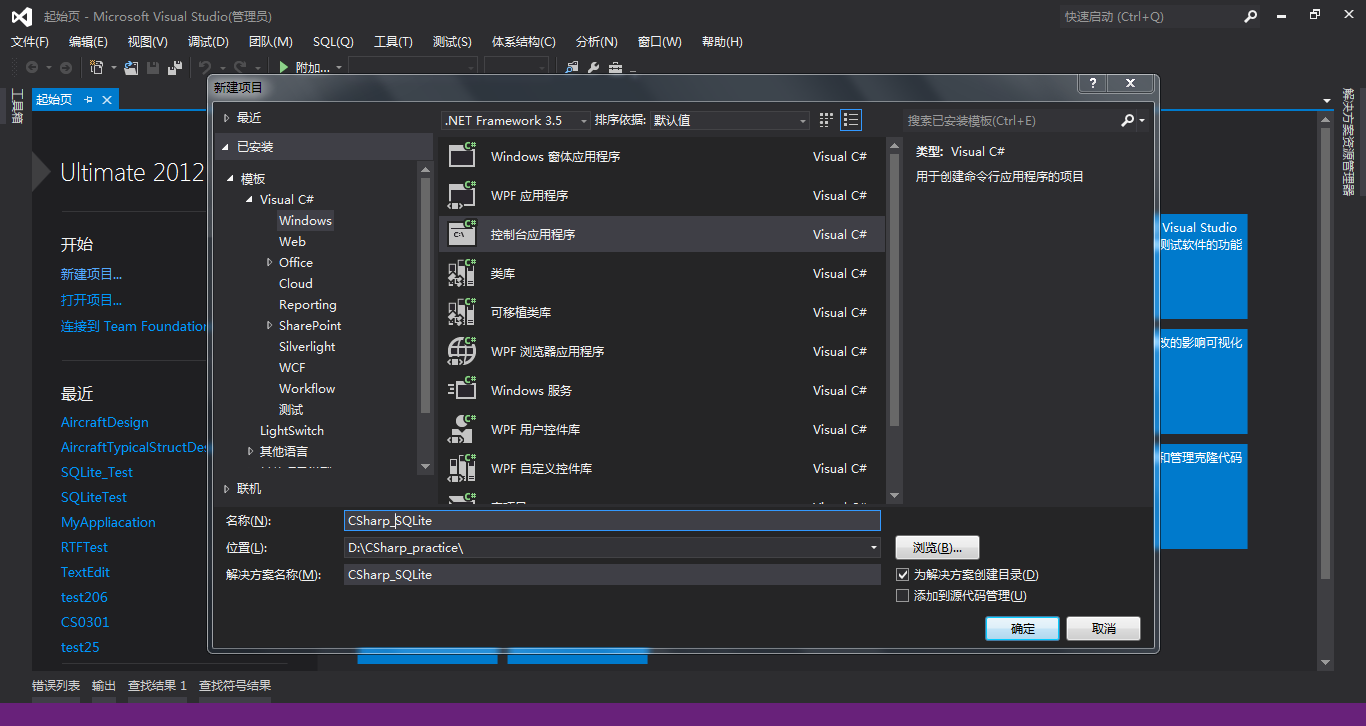The width and height of the screenshot is (1366, 726).
Task: Click the New Project toolbar icon
Action: coord(97,67)
